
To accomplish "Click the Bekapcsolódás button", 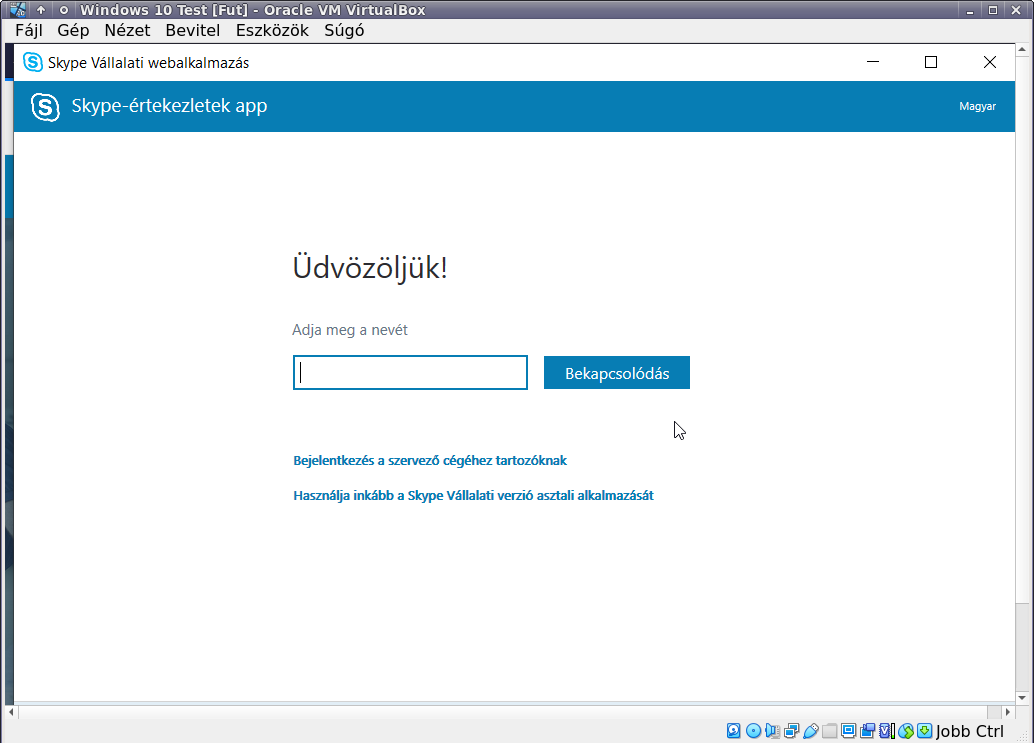I will pyautogui.click(x=617, y=373).
